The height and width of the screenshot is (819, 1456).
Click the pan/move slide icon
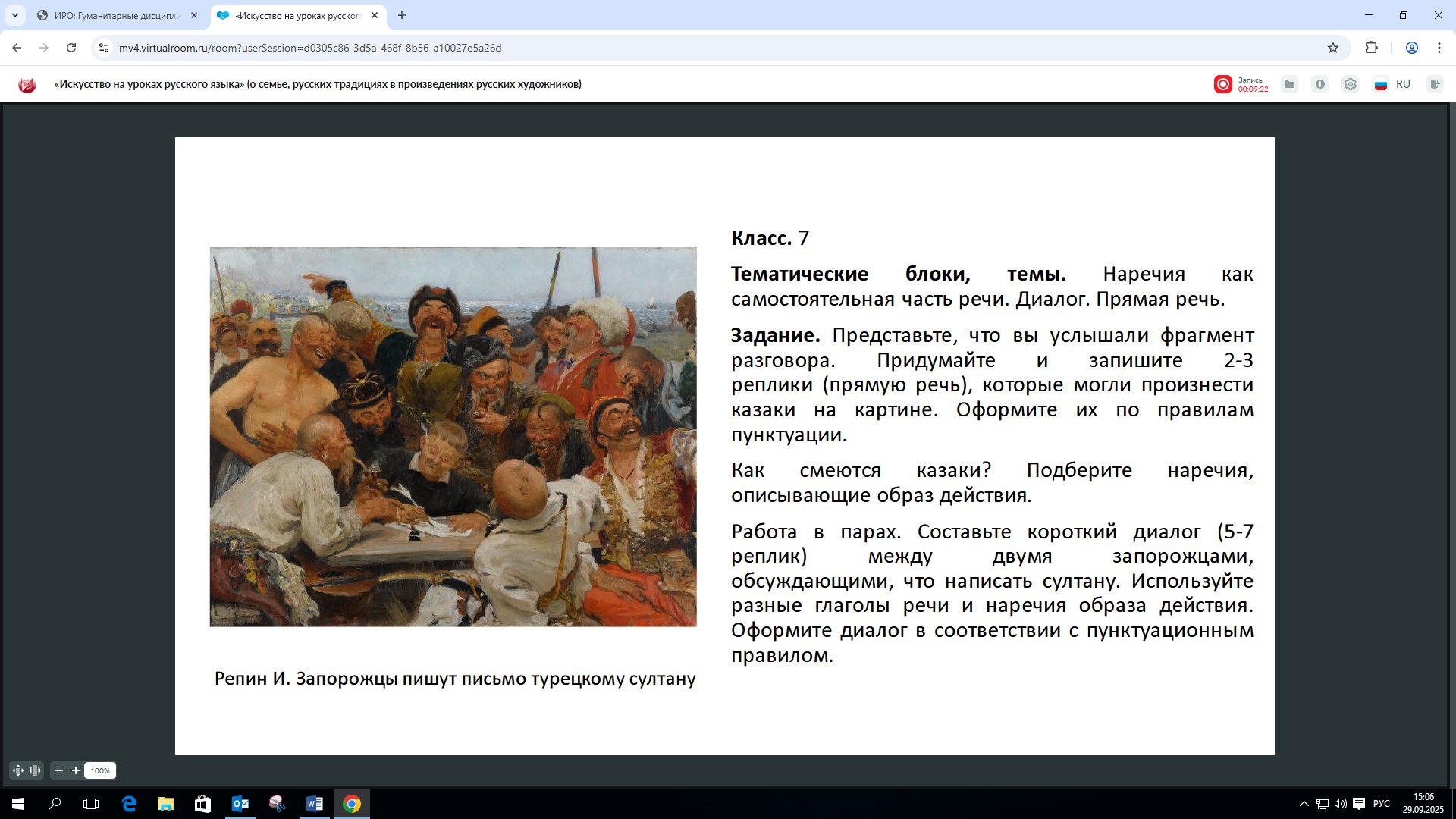[x=18, y=770]
